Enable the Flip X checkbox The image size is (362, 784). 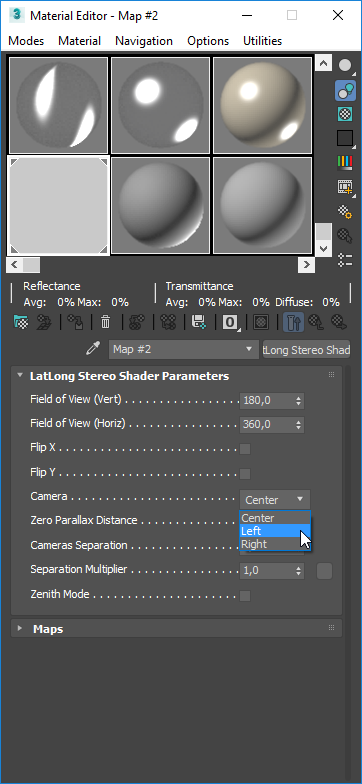point(245,448)
